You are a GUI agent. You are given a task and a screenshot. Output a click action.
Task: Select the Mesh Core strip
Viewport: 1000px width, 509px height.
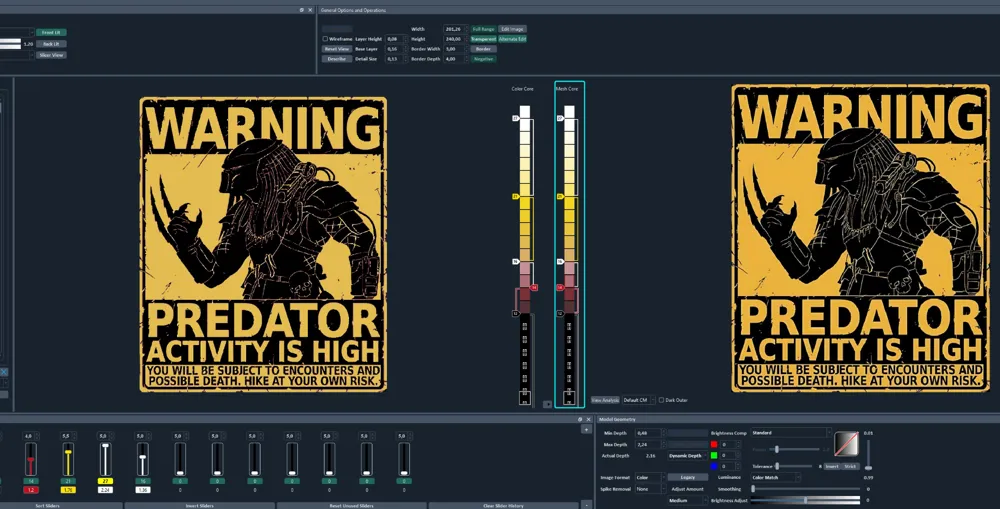tap(570, 244)
